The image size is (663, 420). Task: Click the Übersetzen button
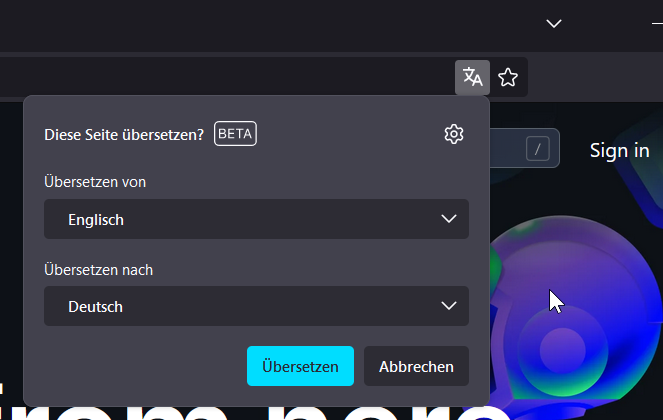click(x=300, y=366)
